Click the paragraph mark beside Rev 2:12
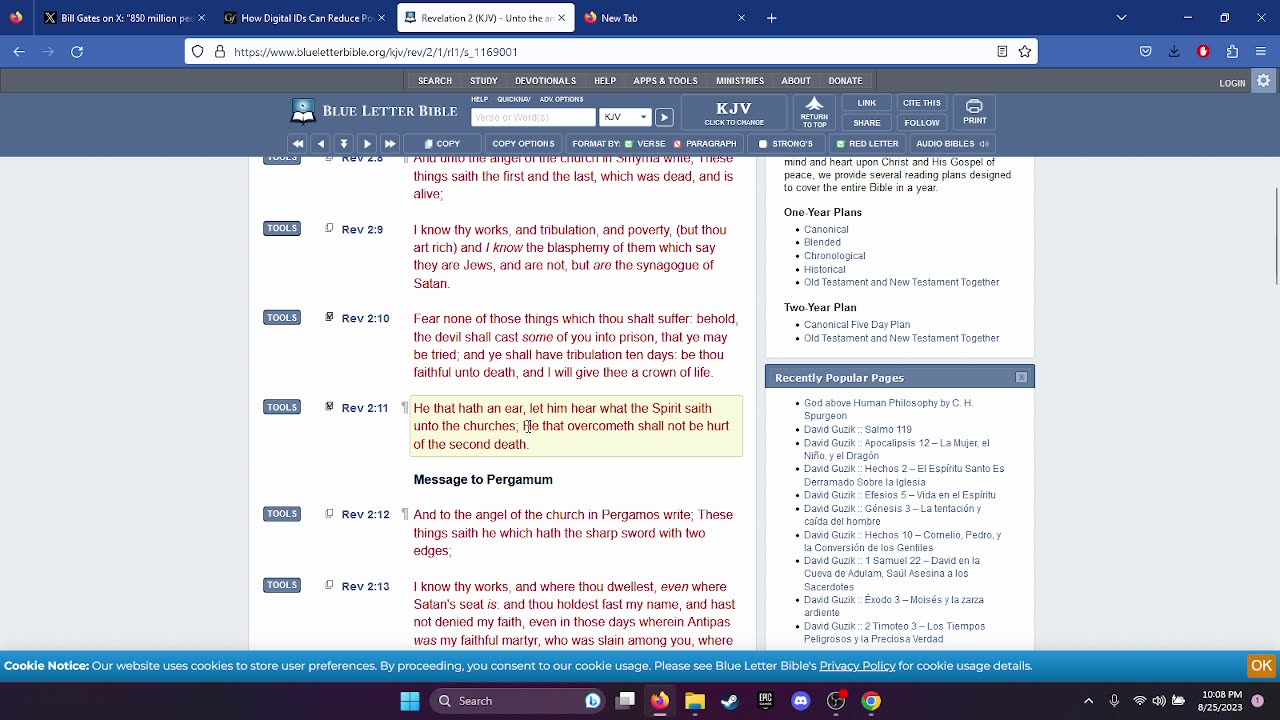Screen dimensions: 1280x720 point(405,514)
